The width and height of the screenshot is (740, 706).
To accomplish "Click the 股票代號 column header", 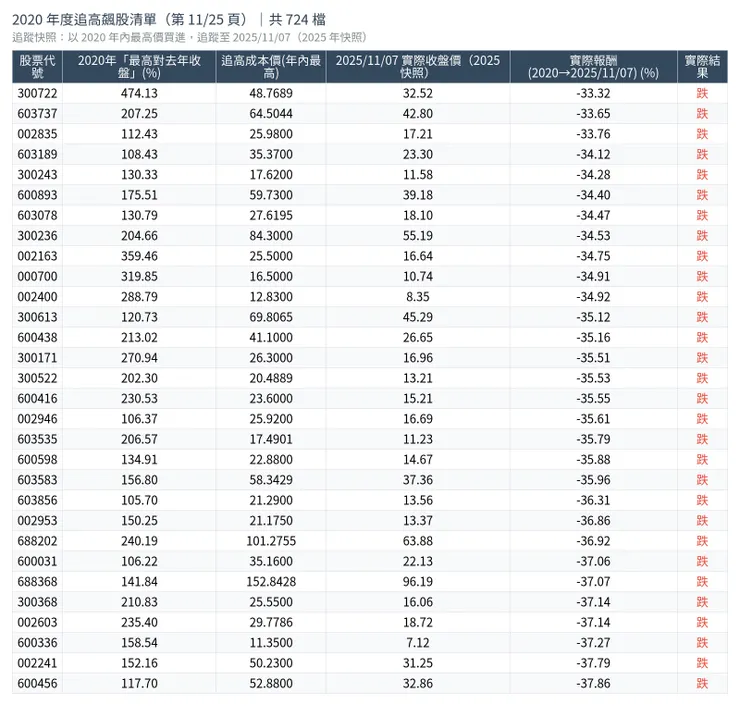I will click(x=37, y=67).
